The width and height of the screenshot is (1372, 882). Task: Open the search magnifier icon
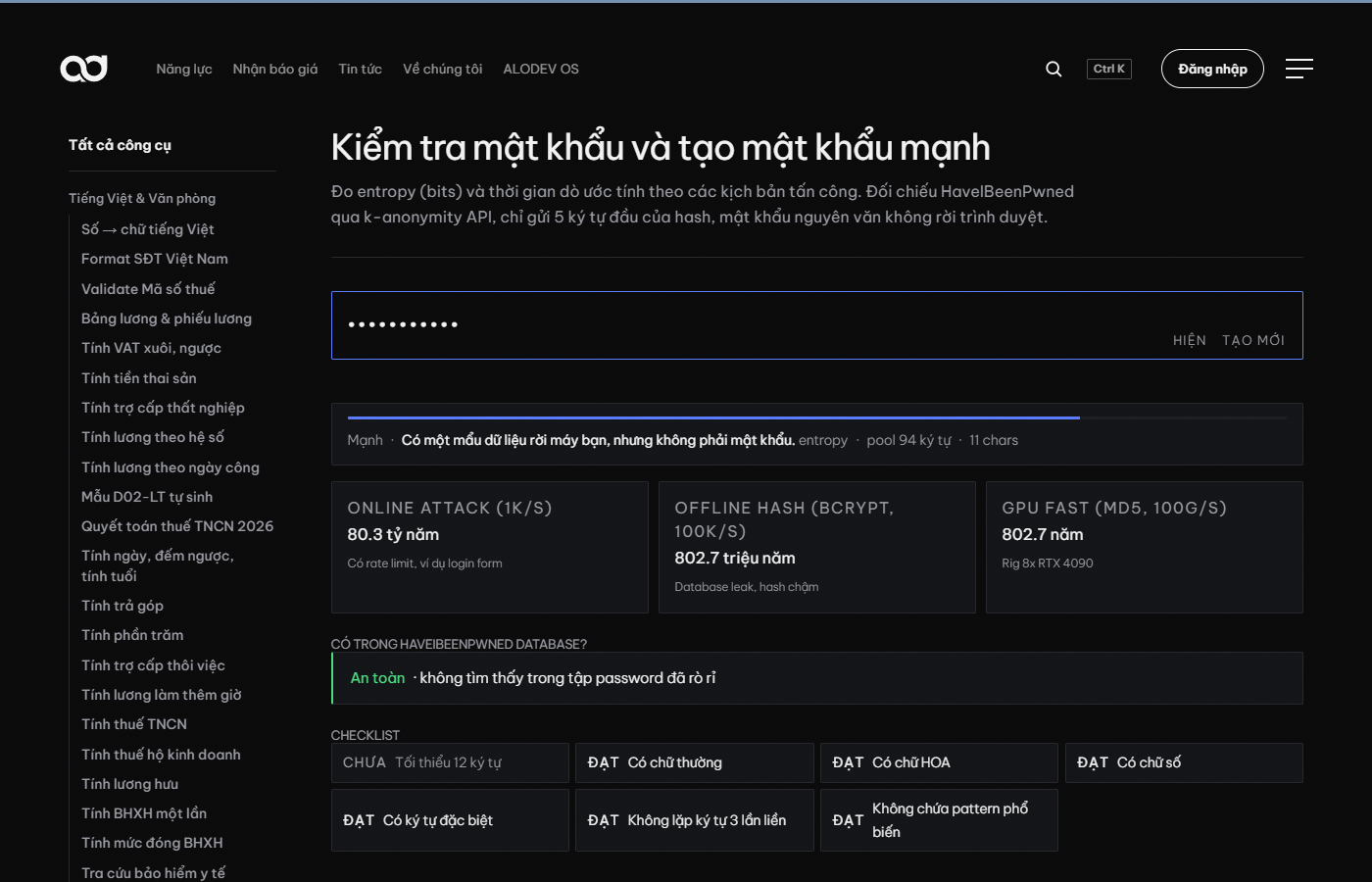coord(1053,69)
